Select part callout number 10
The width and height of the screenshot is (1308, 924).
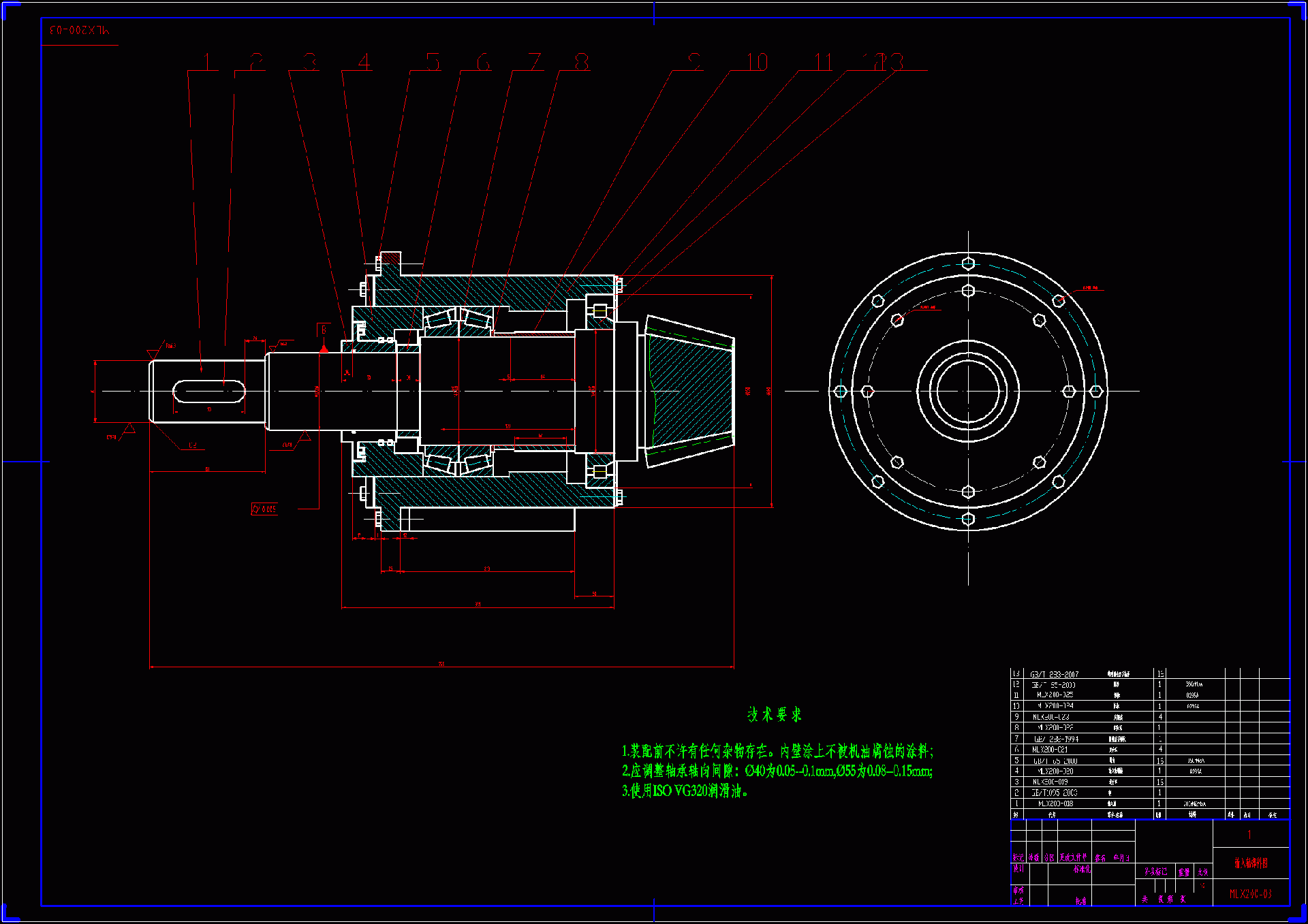point(757,62)
